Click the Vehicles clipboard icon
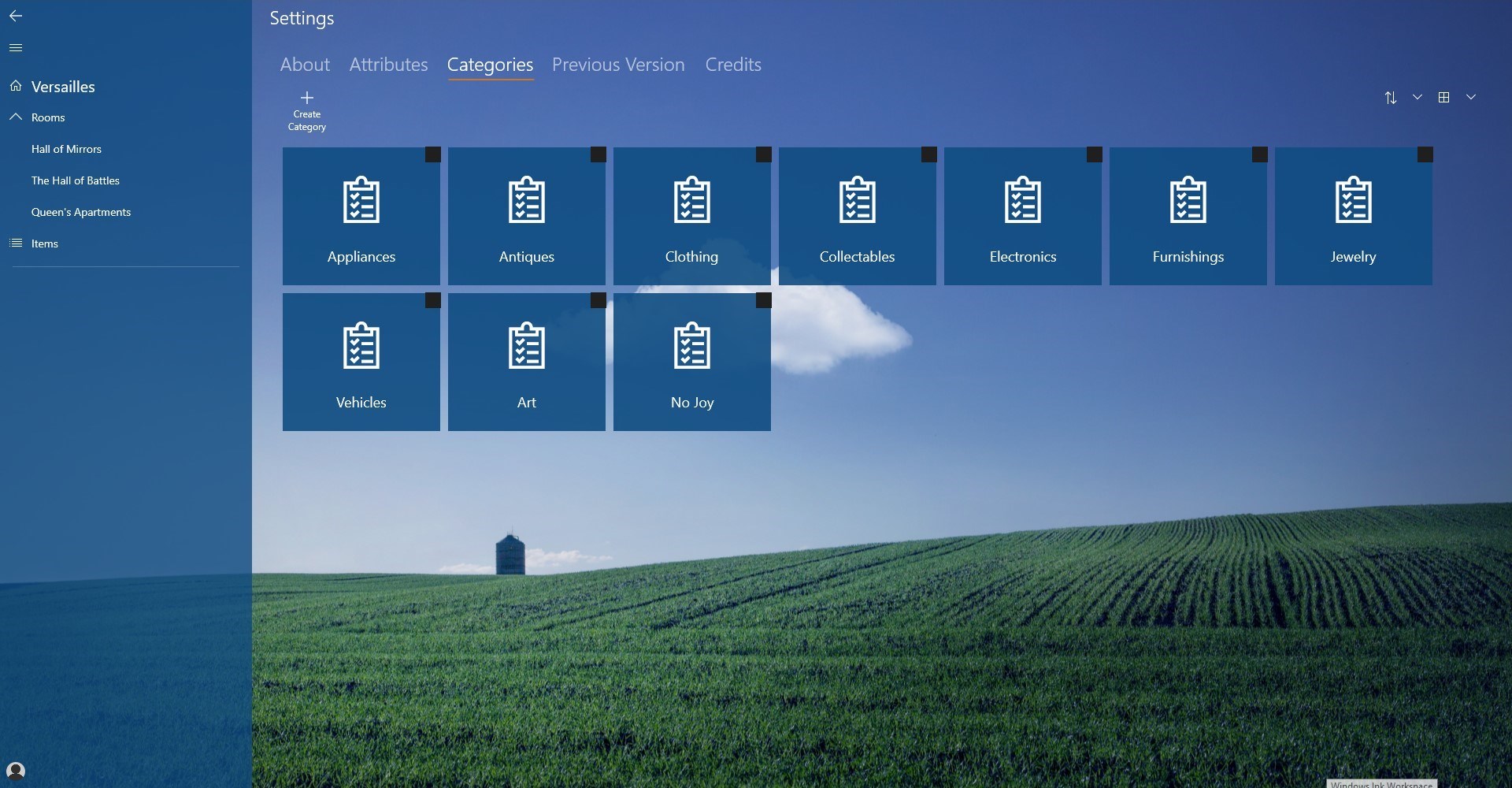Viewport: 1512px width, 788px height. pyautogui.click(x=361, y=345)
